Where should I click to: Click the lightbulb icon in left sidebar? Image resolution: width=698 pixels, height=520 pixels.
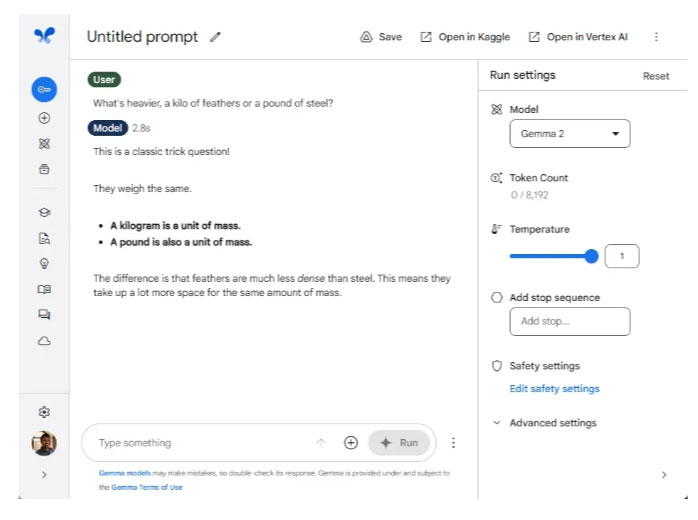pos(44,264)
